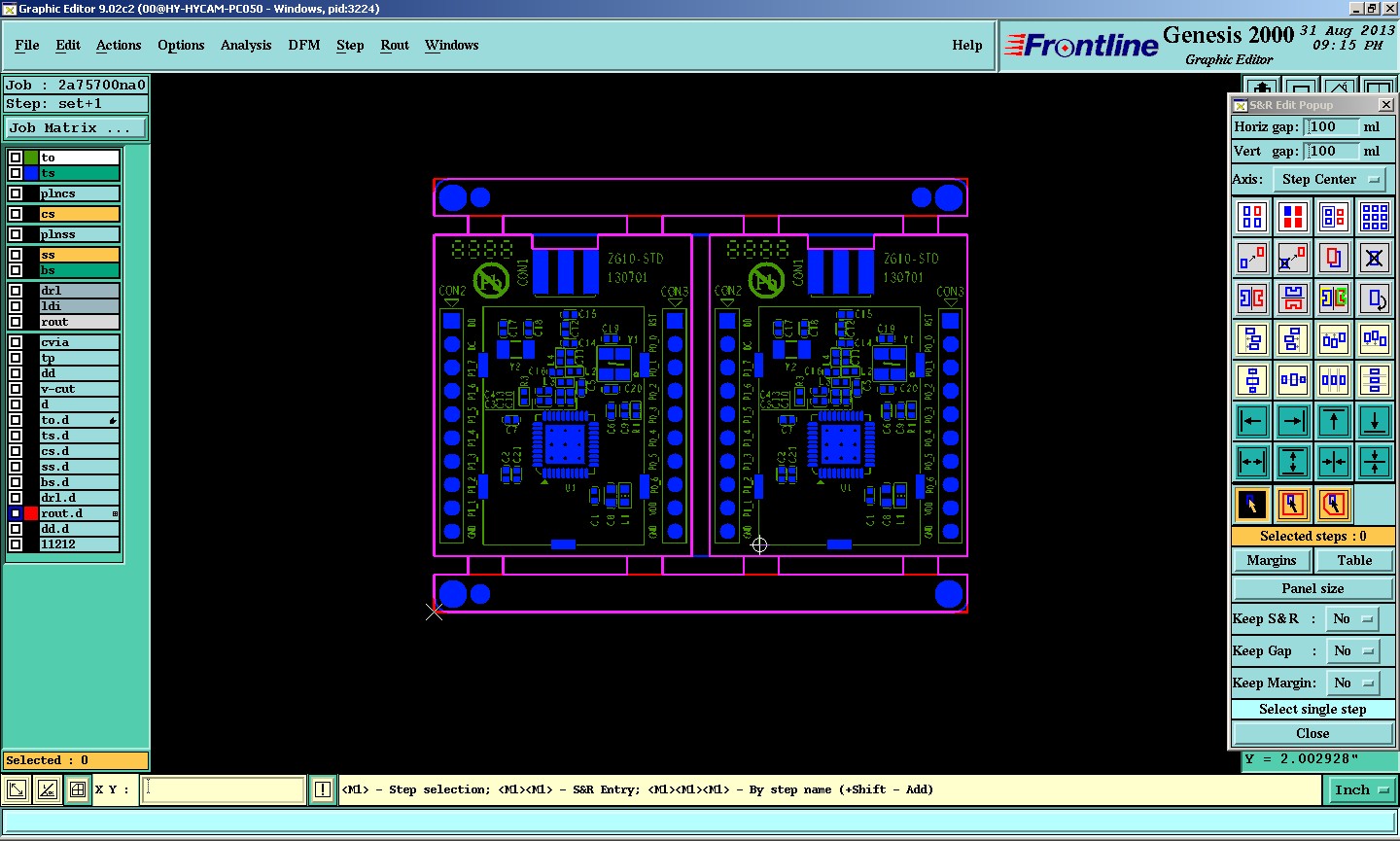Click the horizontal squeeze inward arrows icon
The width and height of the screenshot is (1400, 841).
1334,462
